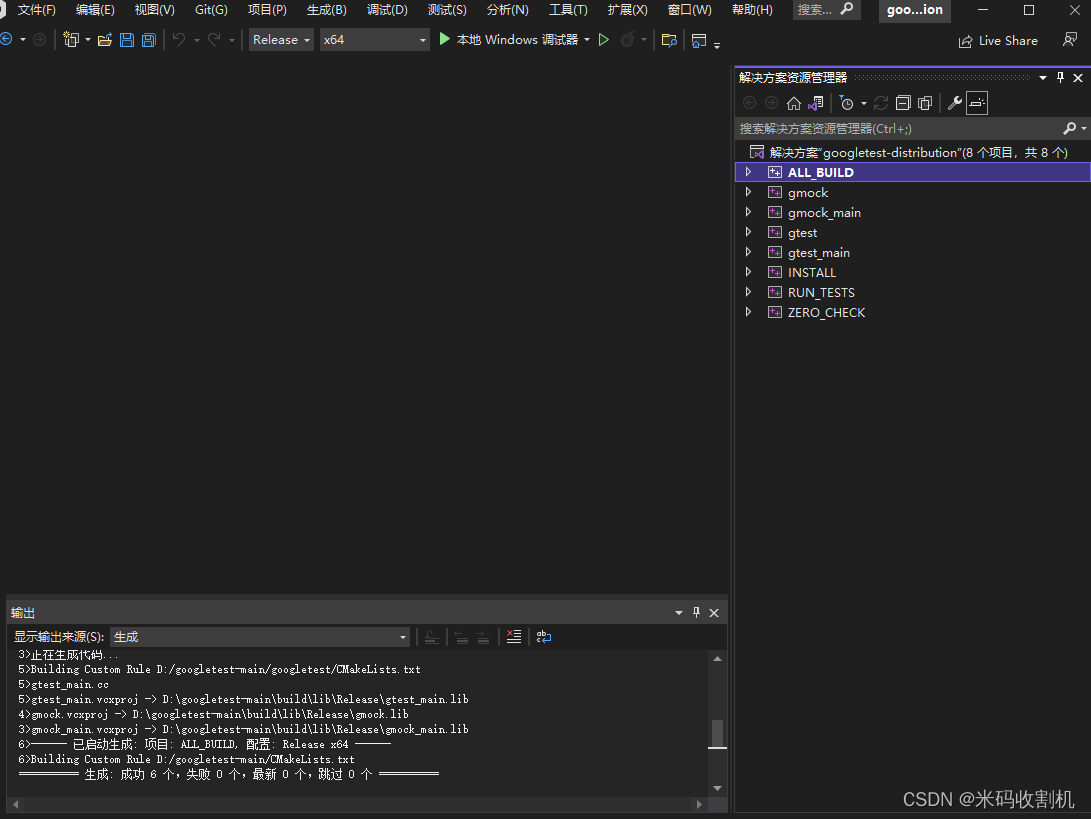The image size is (1091, 819).
Task: Open the x64 platform dropdown
Action: [x=374, y=40]
